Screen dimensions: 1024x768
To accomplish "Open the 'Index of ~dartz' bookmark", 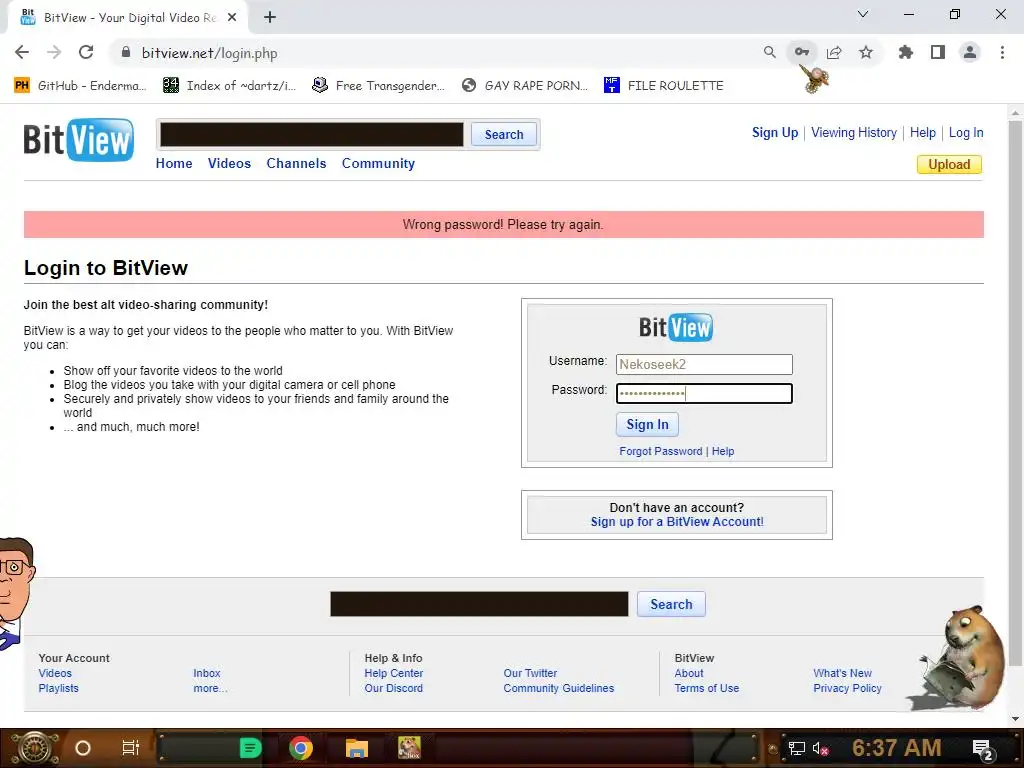I will click(x=229, y=86).
